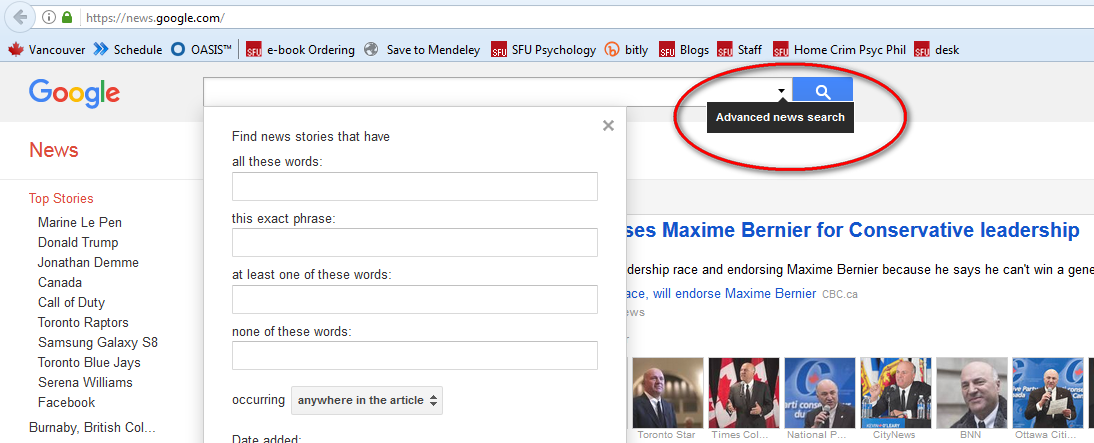The image size is (1094, 443).
Task: Open the SFU Psychology bookmark
Action: point(544,50)
